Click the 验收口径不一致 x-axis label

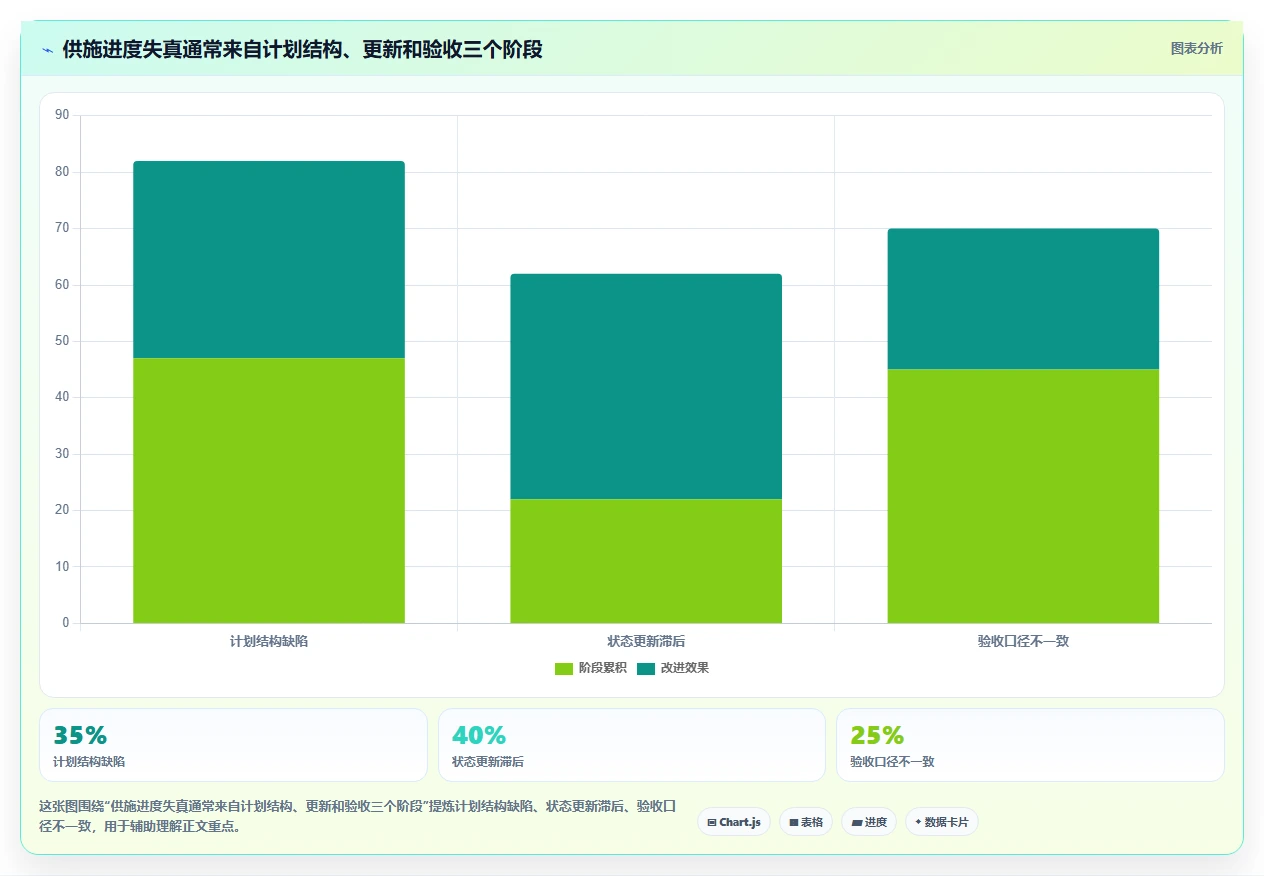pyautogui.click(x=1023, y=641)
